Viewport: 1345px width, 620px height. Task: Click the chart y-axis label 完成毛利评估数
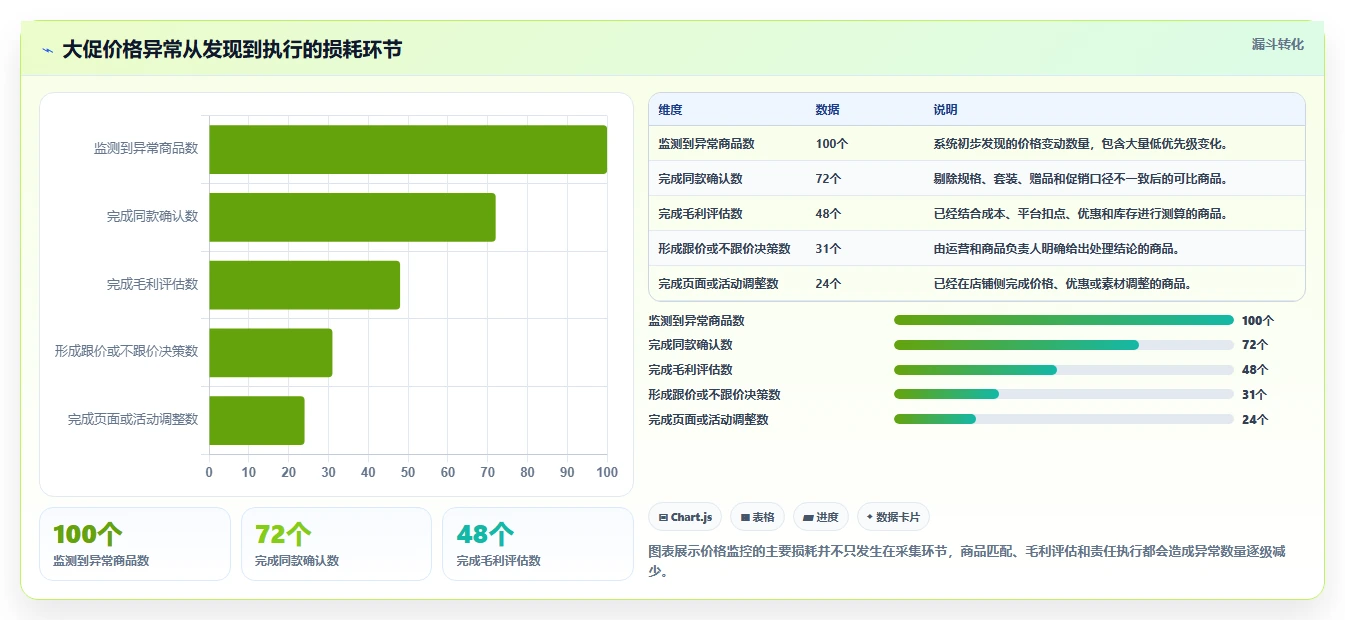(x=153, y=284)
